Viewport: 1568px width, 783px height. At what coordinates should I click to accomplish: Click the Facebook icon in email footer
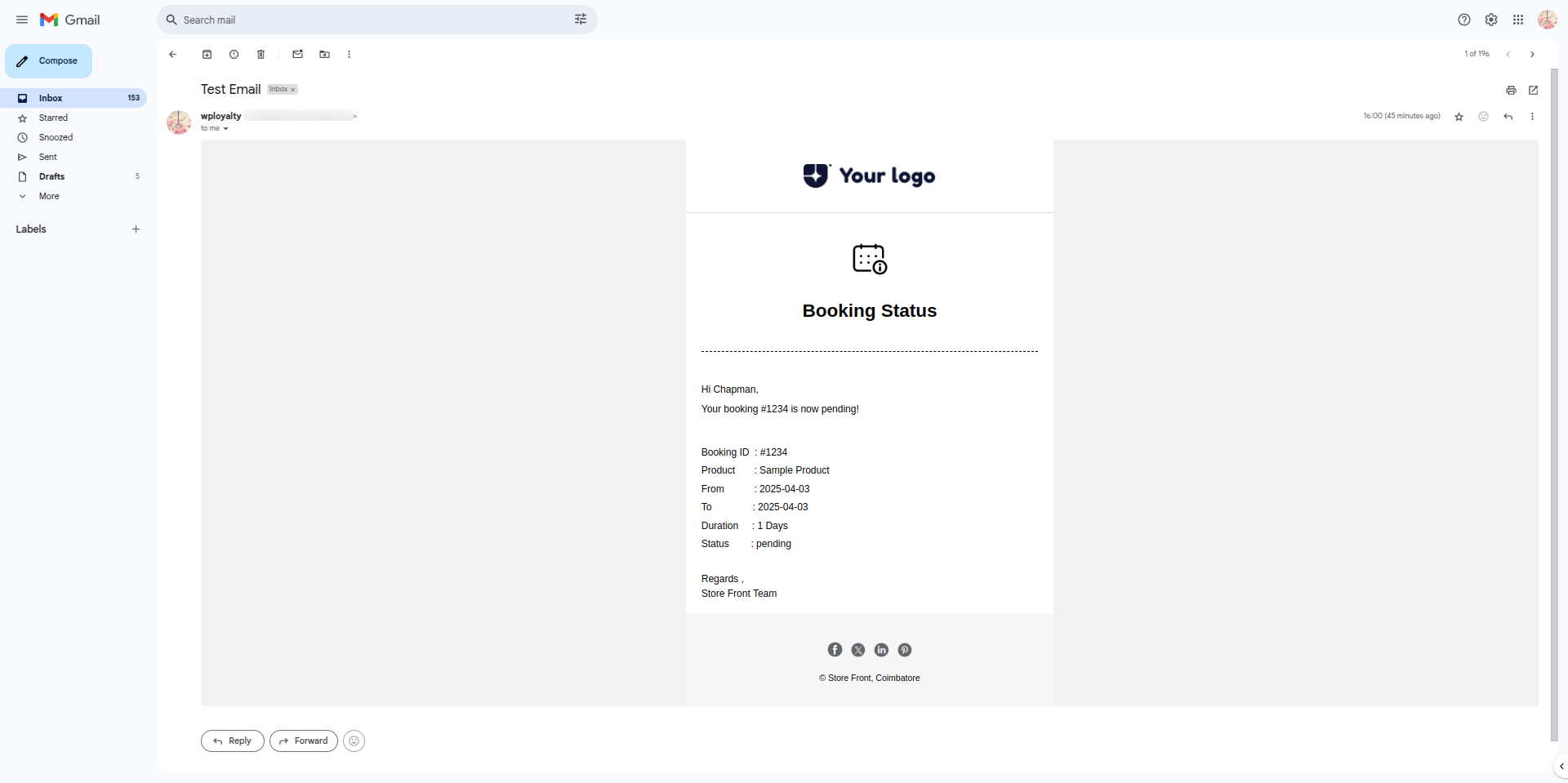coord(834,650)
